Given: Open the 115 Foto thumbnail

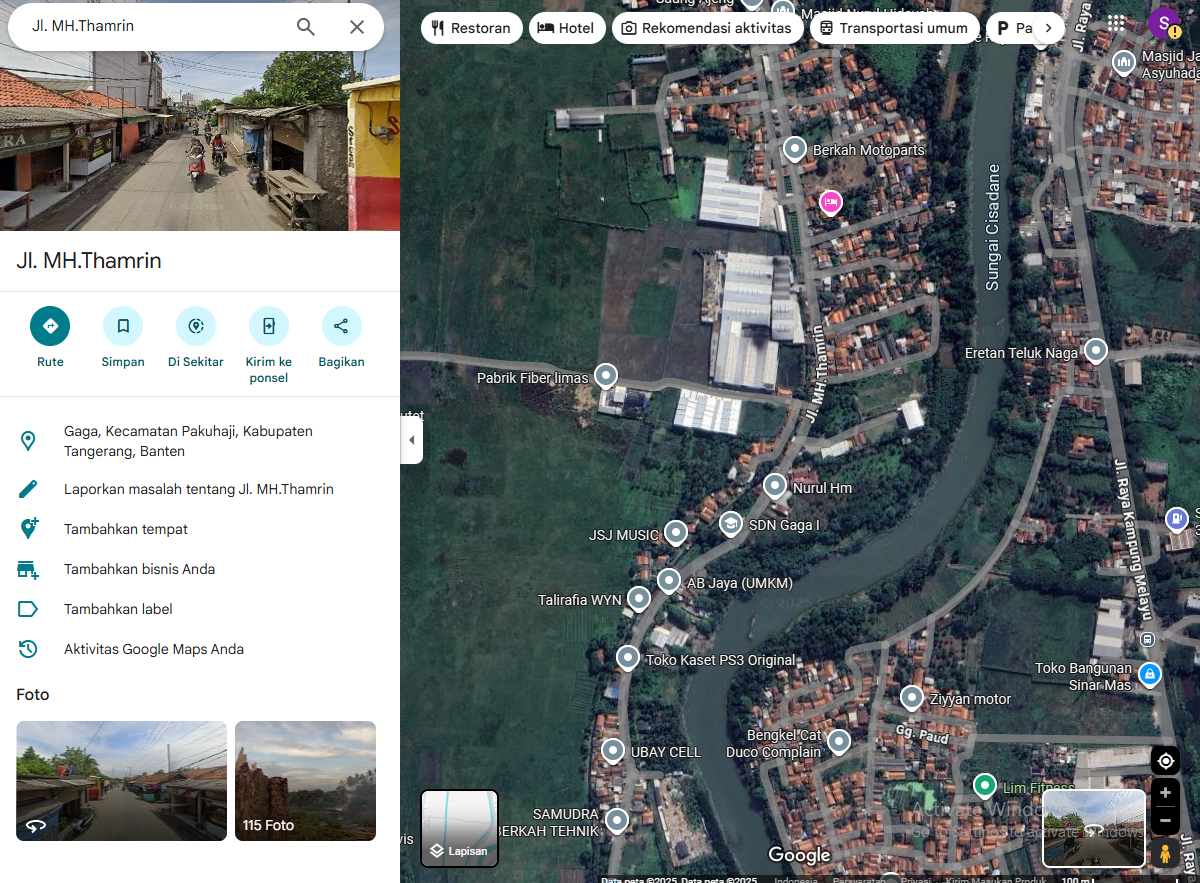Looking at the screenshot, I should click(305, 780).
